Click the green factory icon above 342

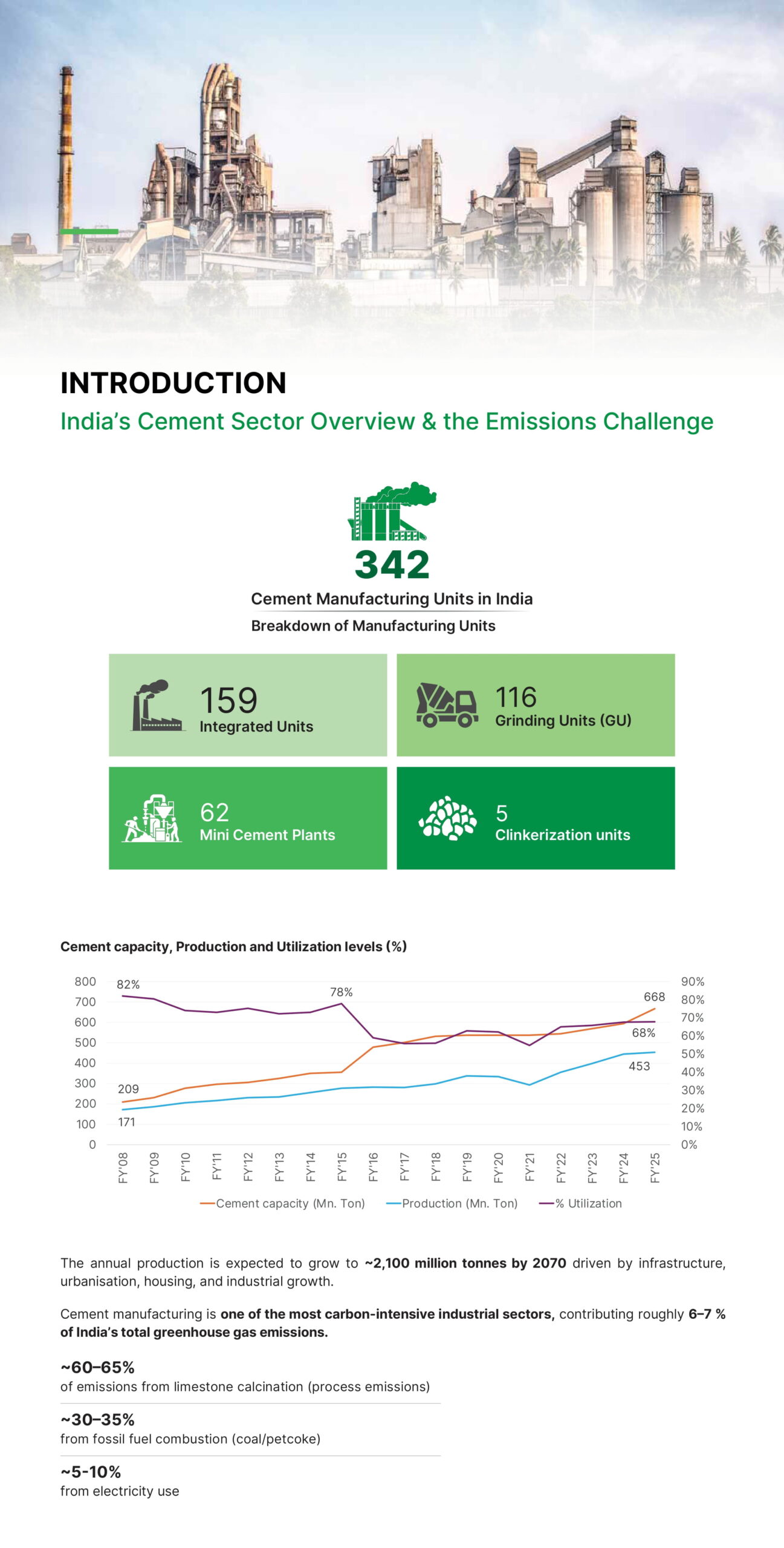(392, 511)
